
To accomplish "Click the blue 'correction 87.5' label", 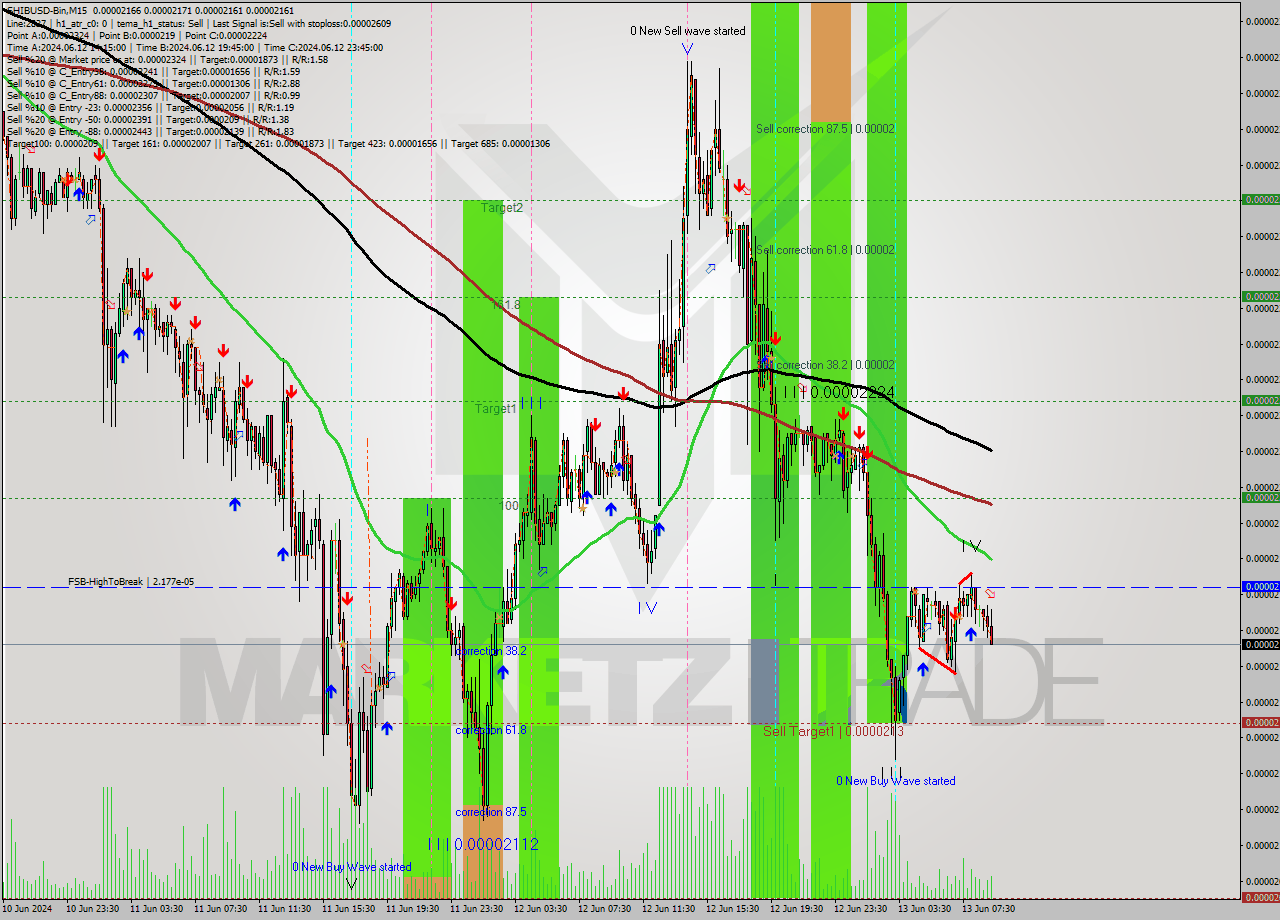I will [491, 812].
